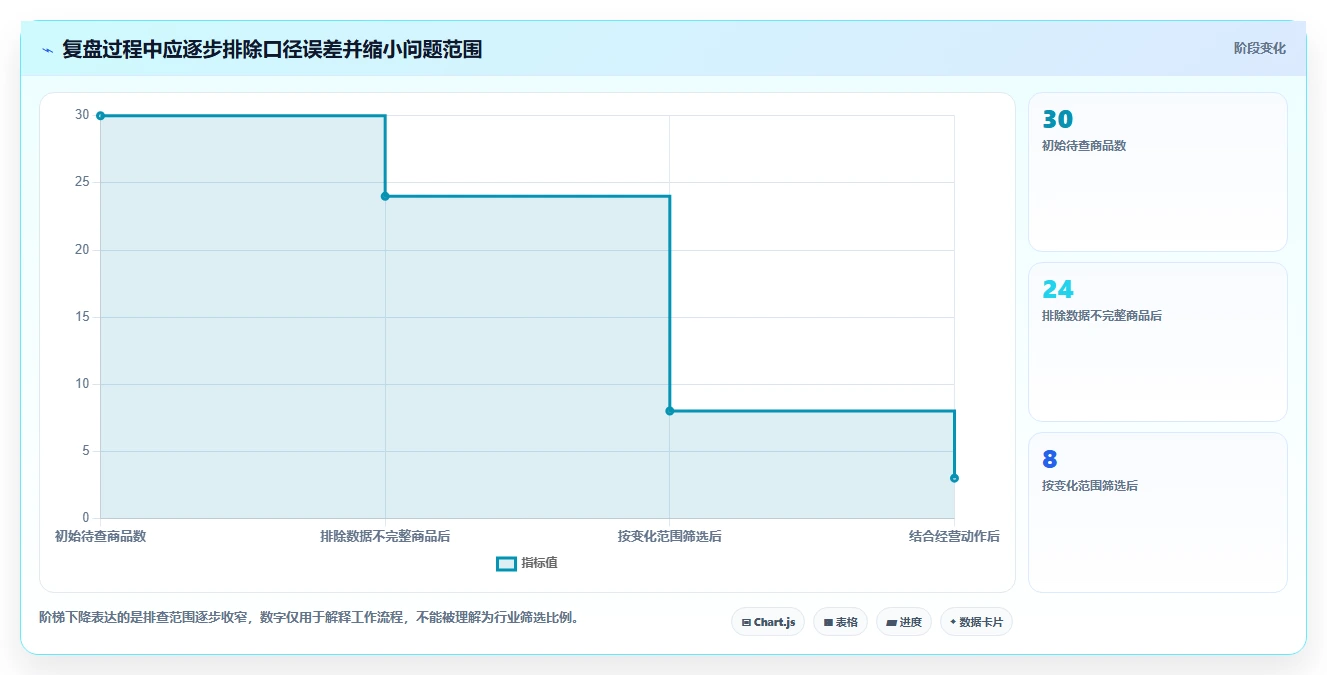Screen dimensions: 1327x675
Task: Click the 指标值 legend color box
Action: tap(506, 564)
